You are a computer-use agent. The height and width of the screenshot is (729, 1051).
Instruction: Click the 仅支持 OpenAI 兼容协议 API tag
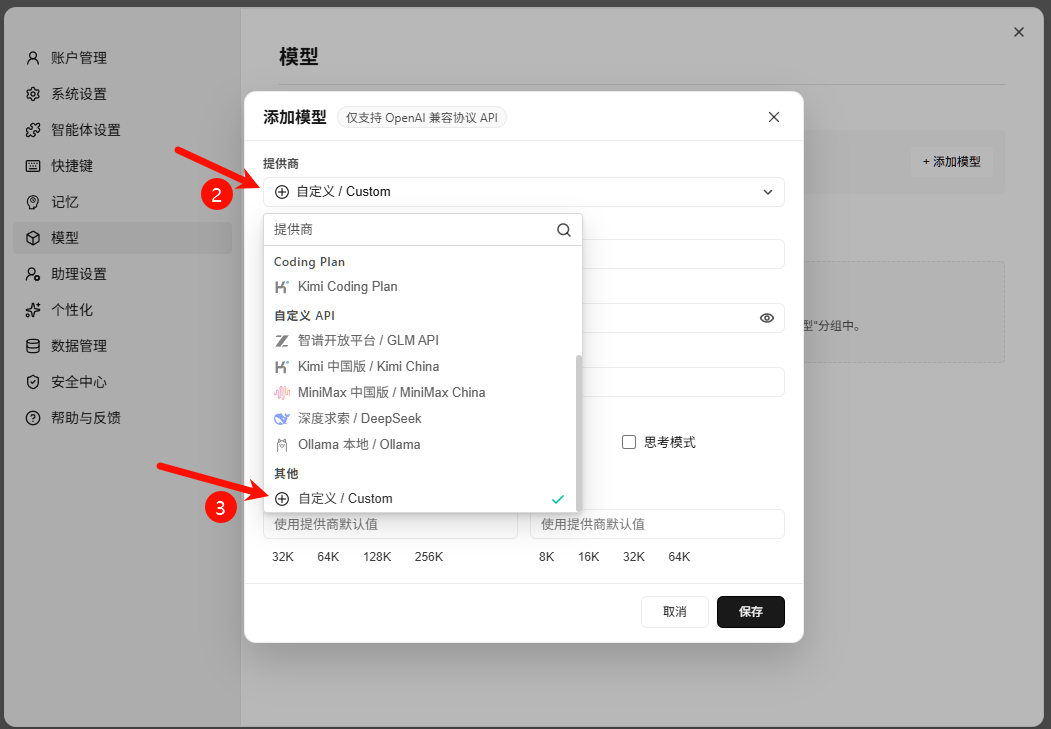(x=422, y=118)
